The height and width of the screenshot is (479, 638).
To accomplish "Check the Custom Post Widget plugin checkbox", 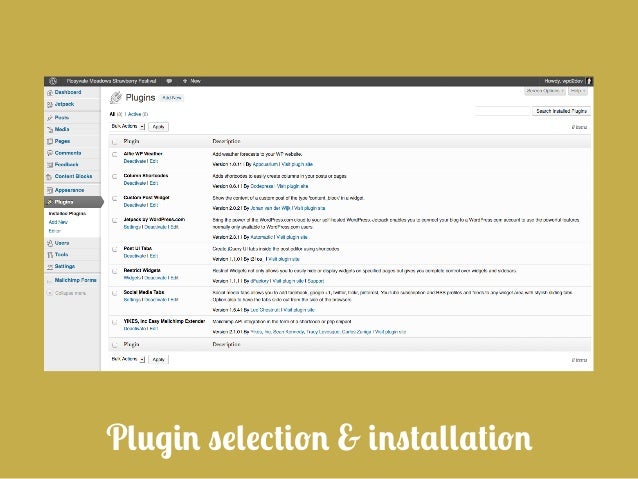I will click(115, 199).
